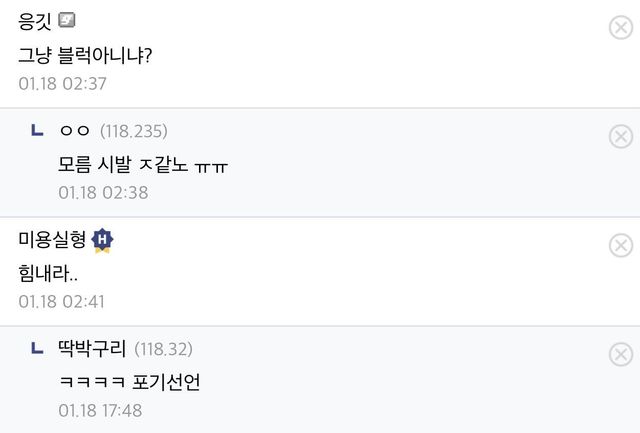Click the timestamp 01.18 17:48

tap(100, 411)
